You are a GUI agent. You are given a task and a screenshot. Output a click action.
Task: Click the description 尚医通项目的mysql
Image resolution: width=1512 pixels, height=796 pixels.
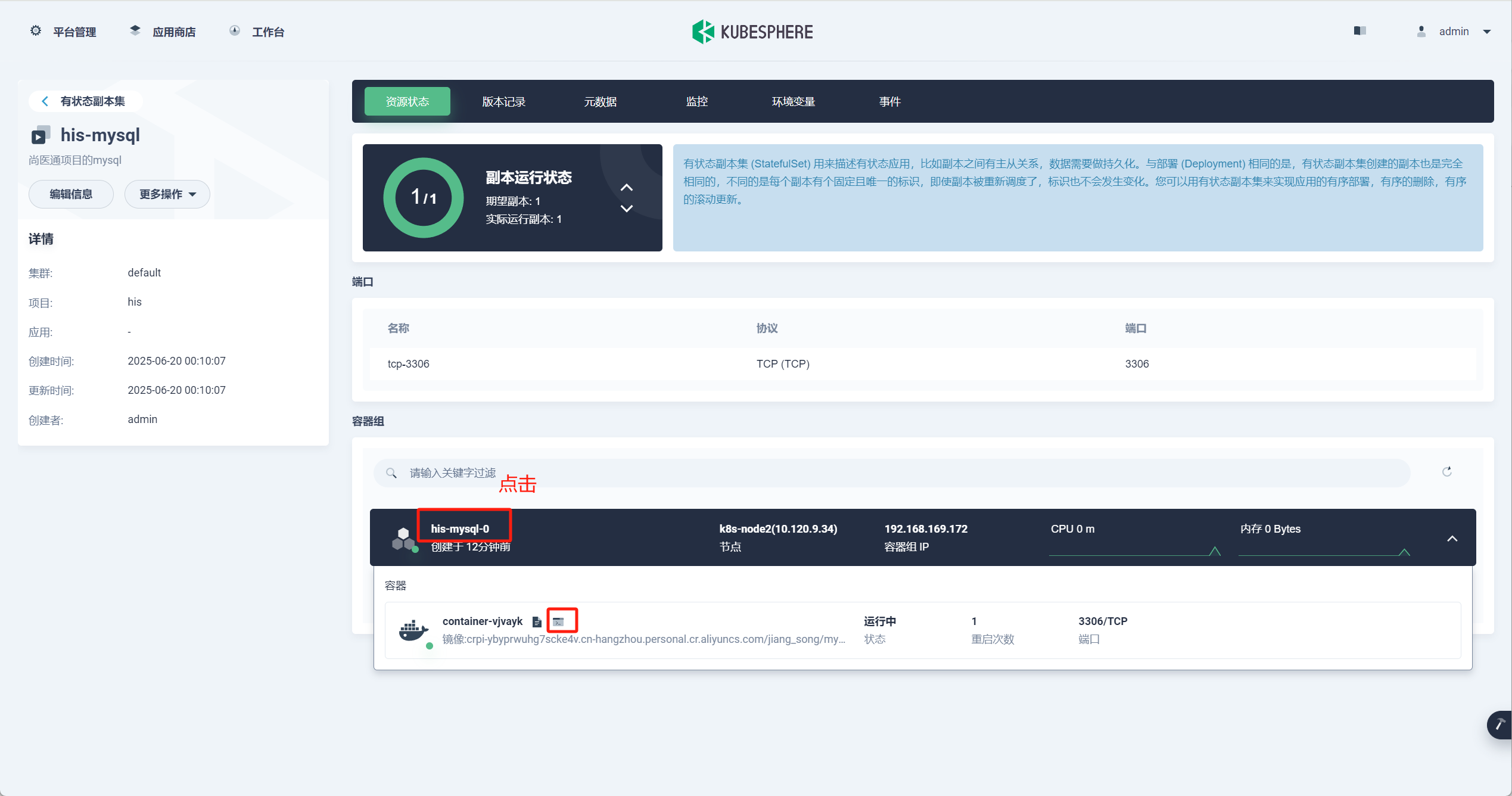pyautogui.click(x=75, y=160)
